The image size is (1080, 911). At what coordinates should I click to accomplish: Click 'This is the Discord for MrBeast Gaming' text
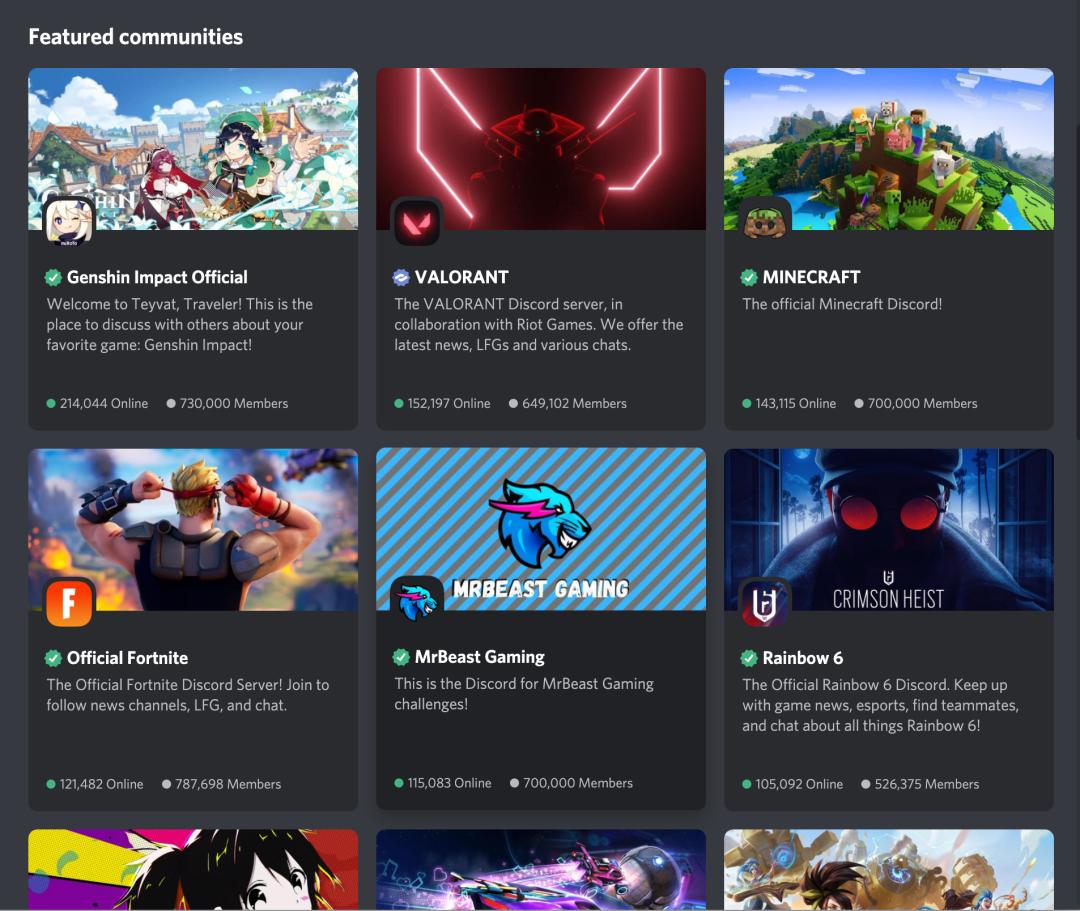(x=523, y=694)
